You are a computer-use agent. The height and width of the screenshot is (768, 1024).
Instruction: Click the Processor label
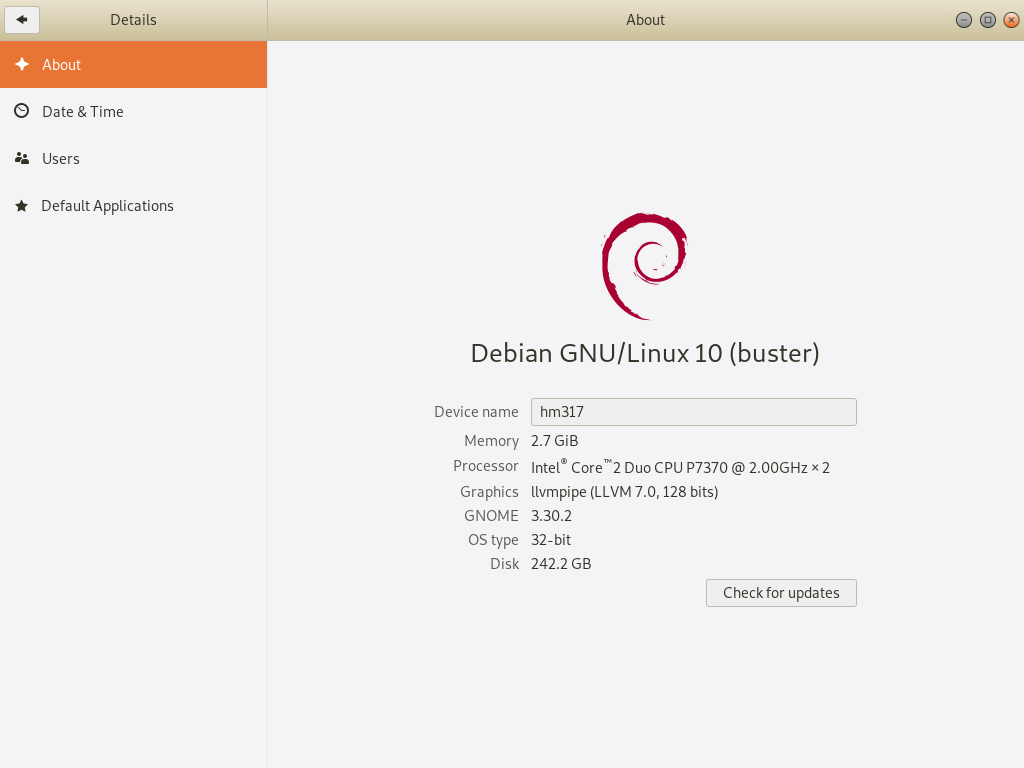486,466
